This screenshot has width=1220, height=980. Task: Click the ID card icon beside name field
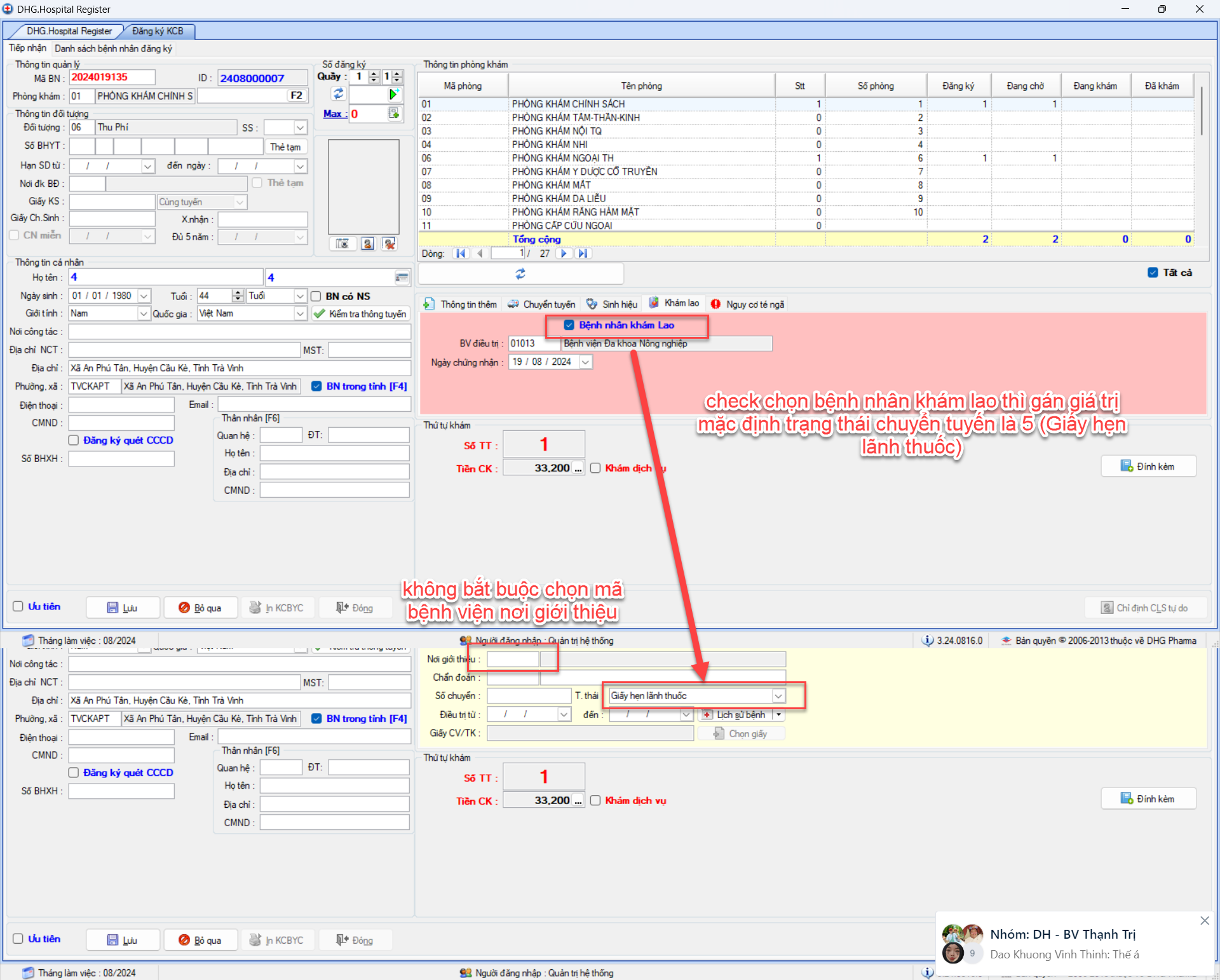point(402,278)
